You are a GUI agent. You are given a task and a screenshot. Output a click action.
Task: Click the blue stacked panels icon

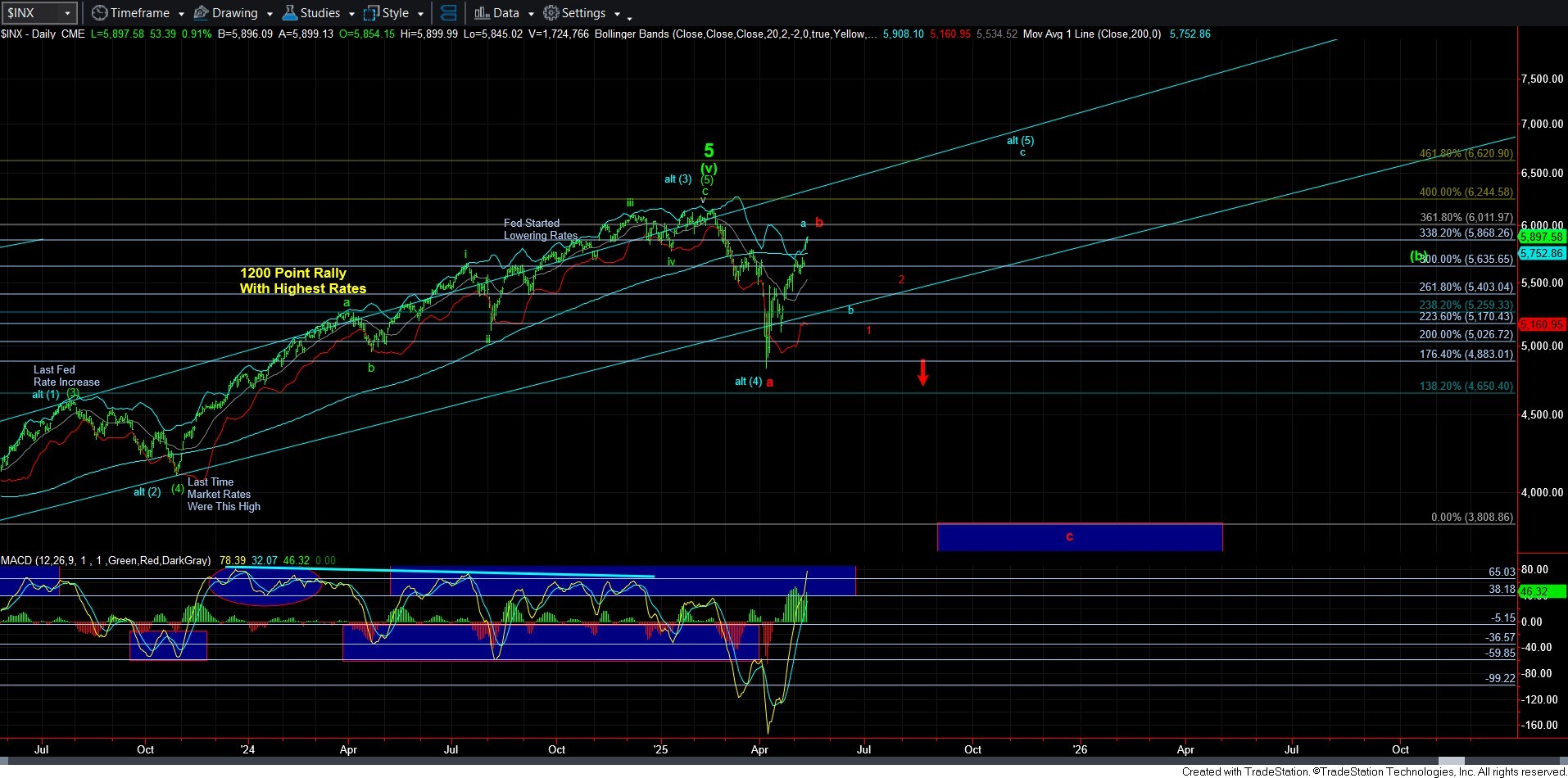coord(448,13)
